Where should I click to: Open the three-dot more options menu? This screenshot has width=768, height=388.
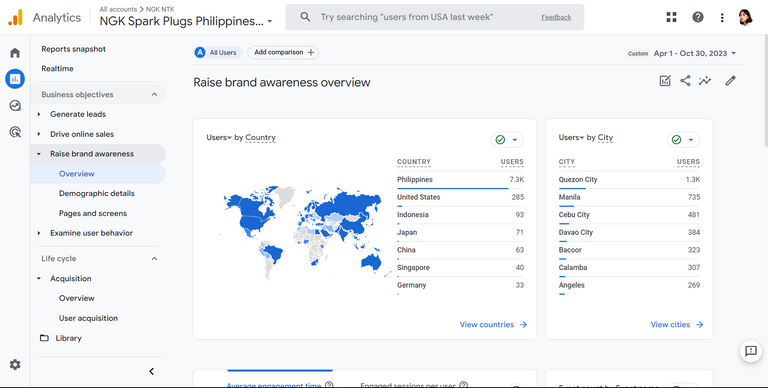(x=722, y=18)
